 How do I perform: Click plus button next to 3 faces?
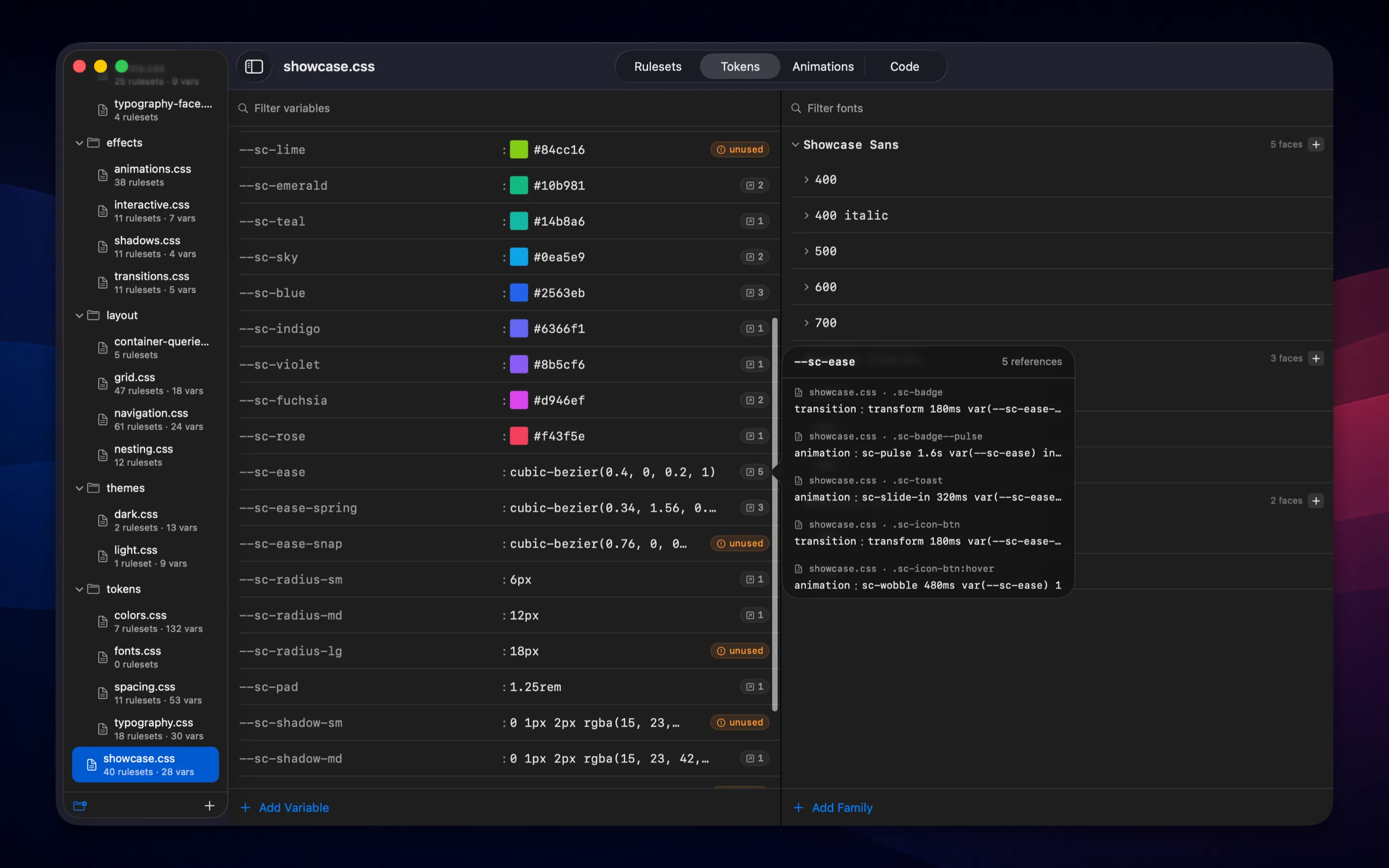pyautogui.click(x=1316, y=358)
